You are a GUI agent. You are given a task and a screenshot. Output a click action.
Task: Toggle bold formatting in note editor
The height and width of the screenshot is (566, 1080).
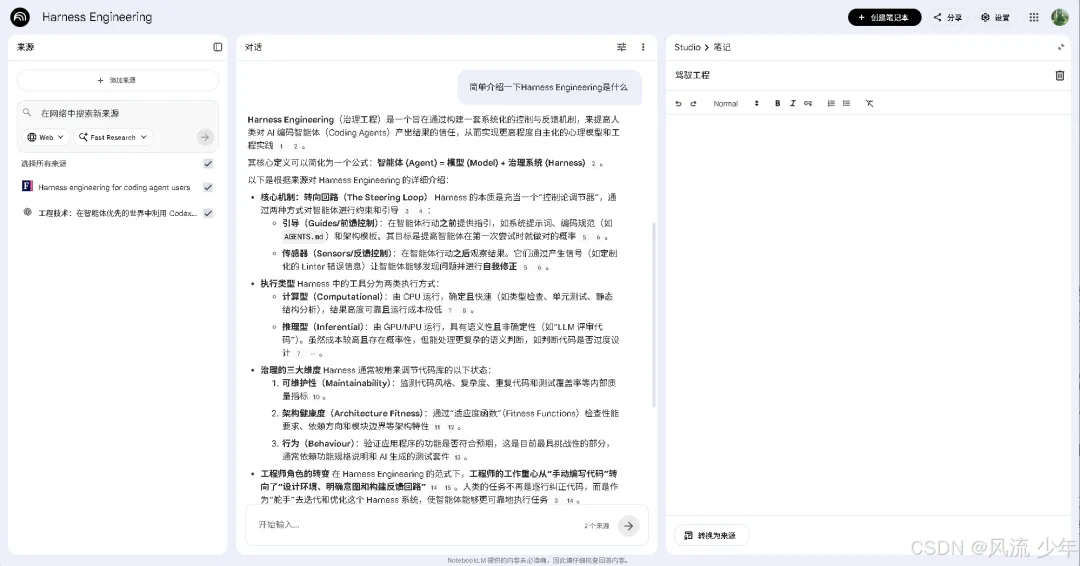(778, 103)
